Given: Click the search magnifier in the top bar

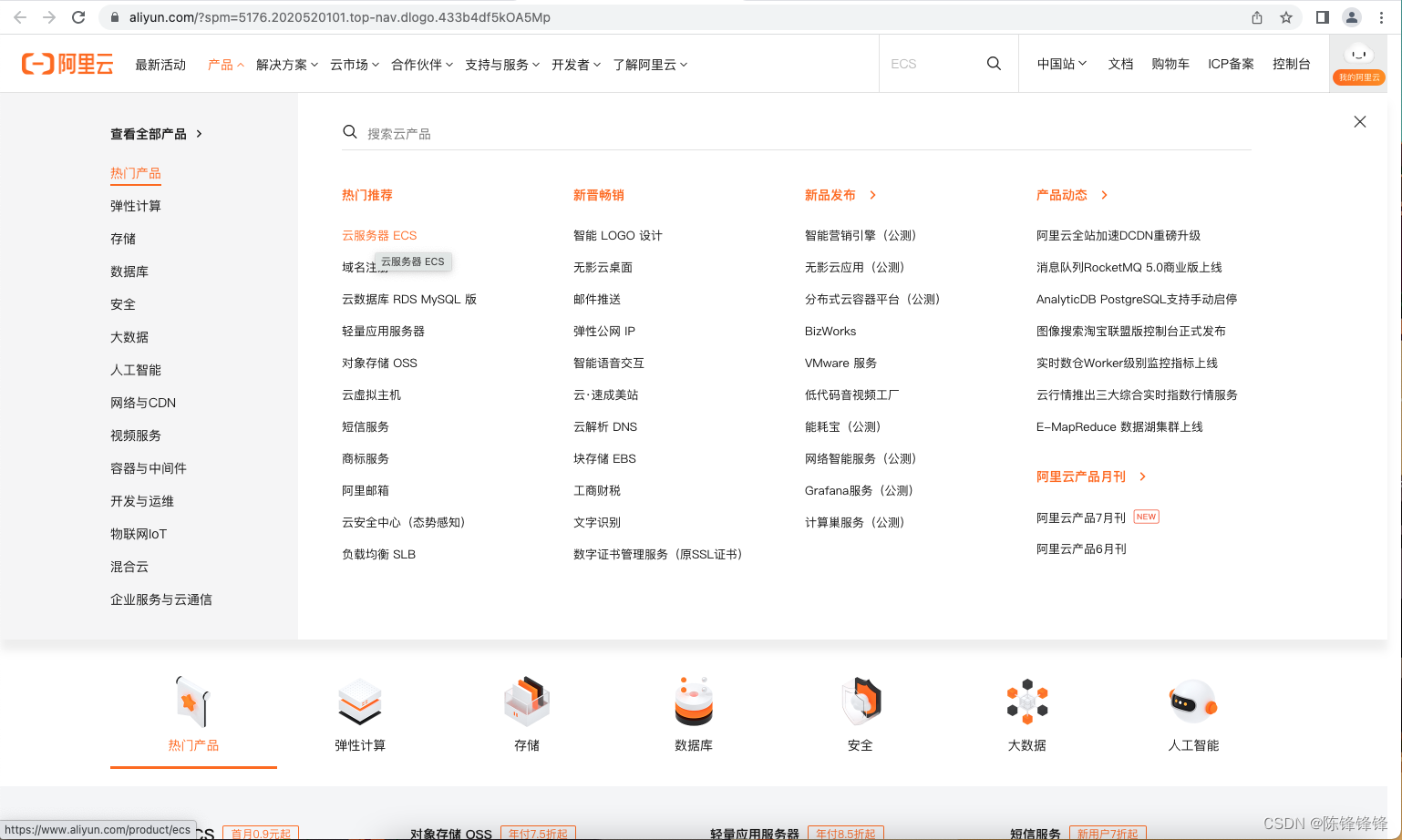Looking at the screenshot, I should pos(994,63).
